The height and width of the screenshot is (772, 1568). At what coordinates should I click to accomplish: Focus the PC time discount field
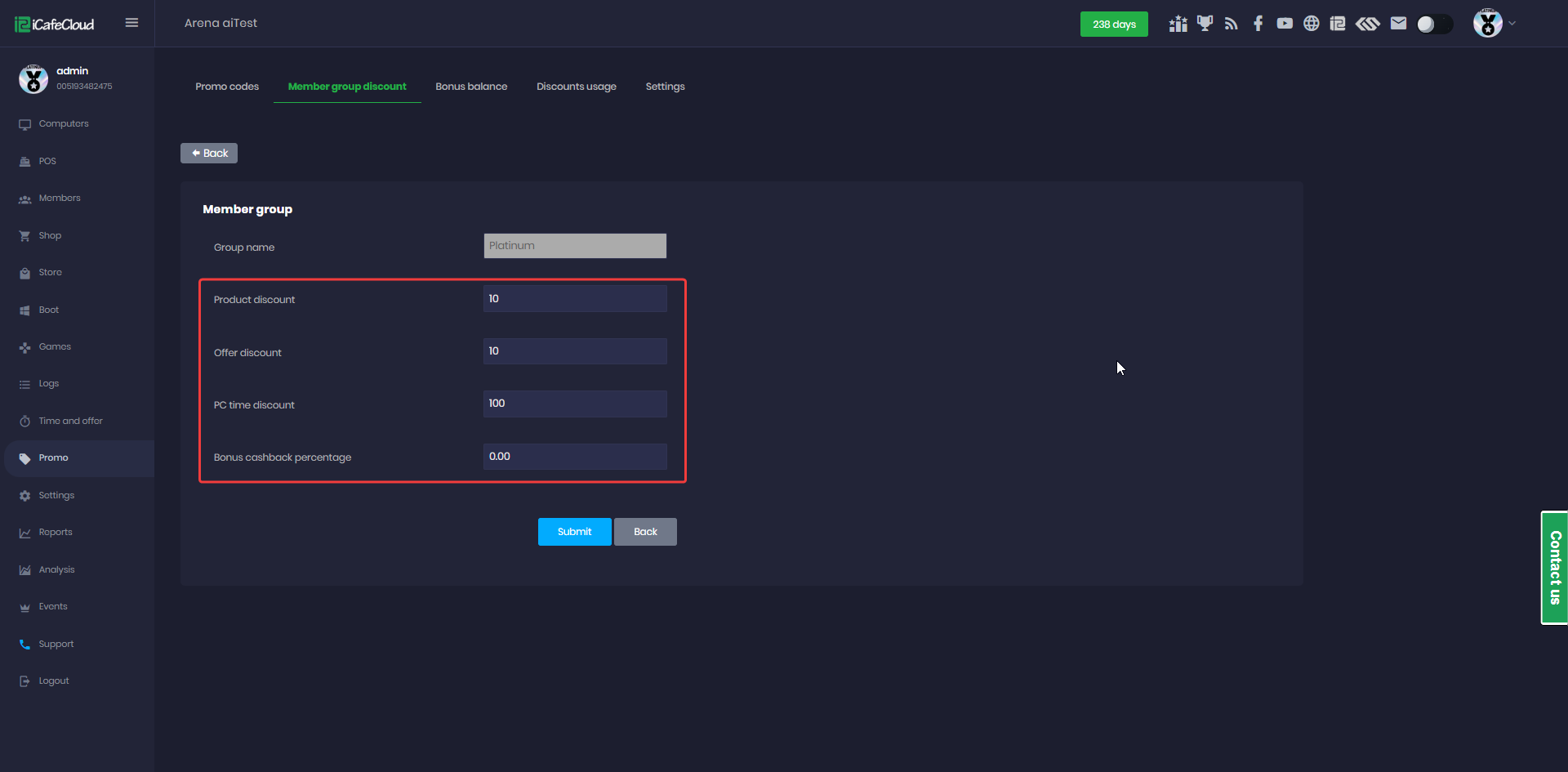[x=575, y=404]
